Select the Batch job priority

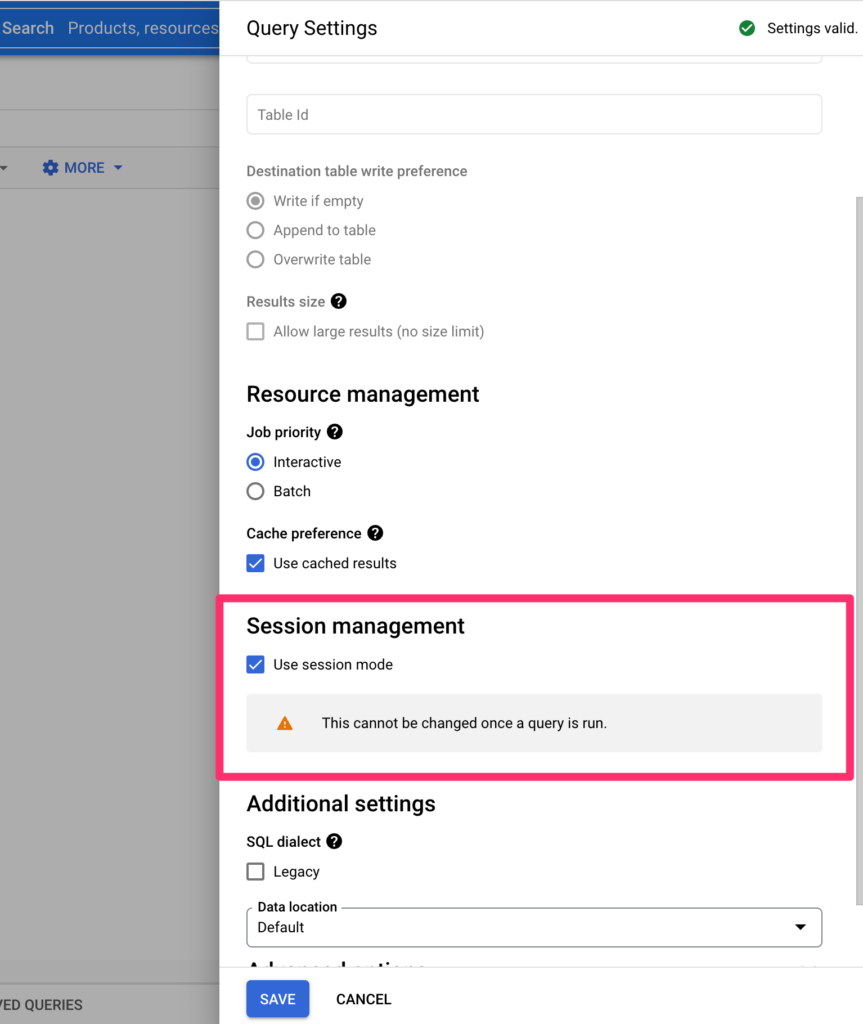click(x=256, y=491)
